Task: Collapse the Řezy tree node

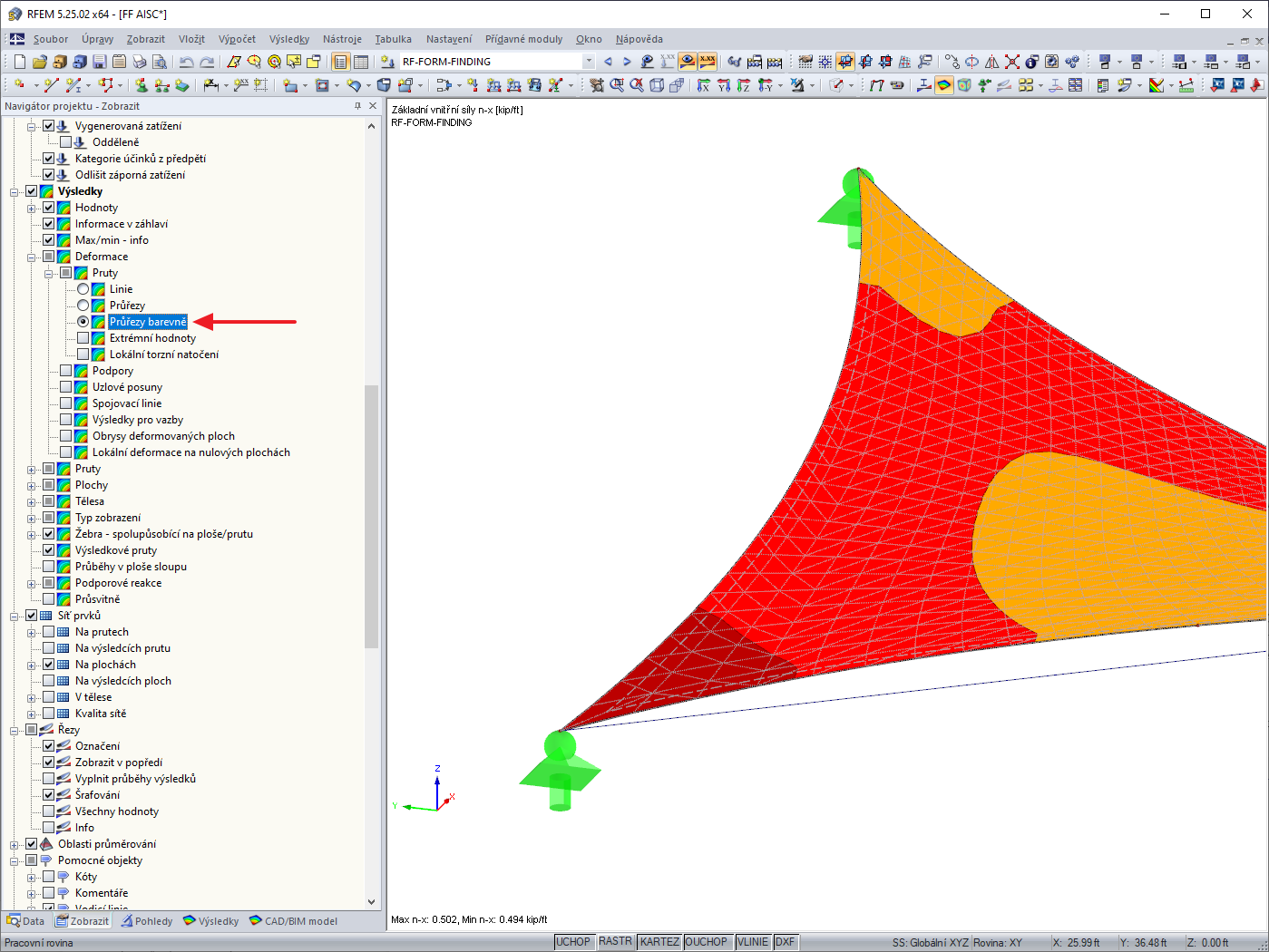Action: tap(15, 730)
